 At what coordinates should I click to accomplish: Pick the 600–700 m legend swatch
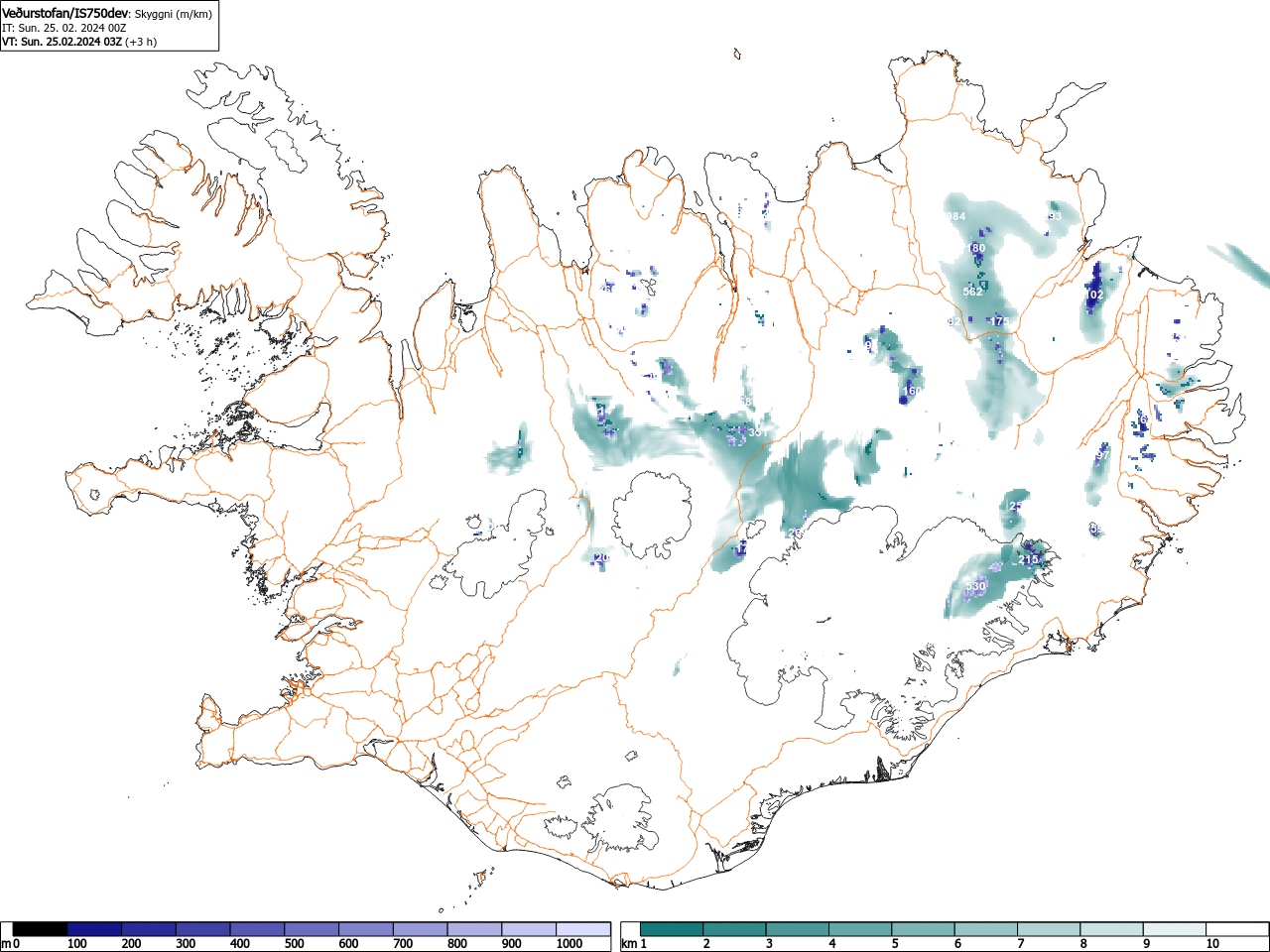point(366,929)
